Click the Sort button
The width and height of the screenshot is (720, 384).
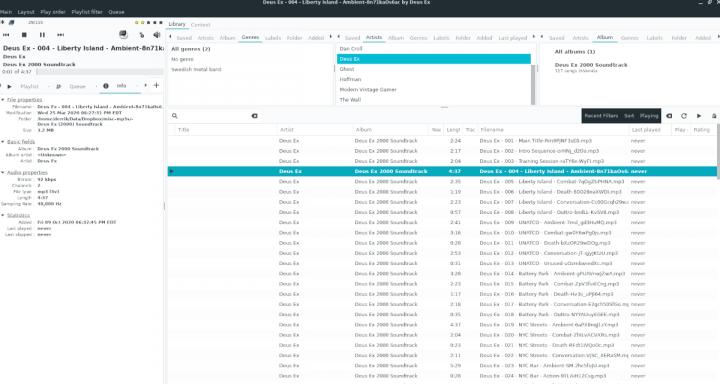click(629, 116)
